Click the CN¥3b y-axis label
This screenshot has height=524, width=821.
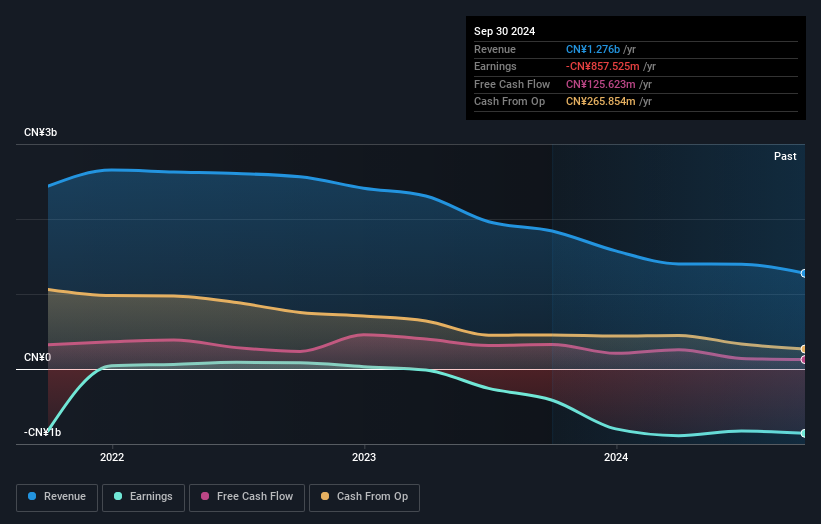click(x=40, y=132)
